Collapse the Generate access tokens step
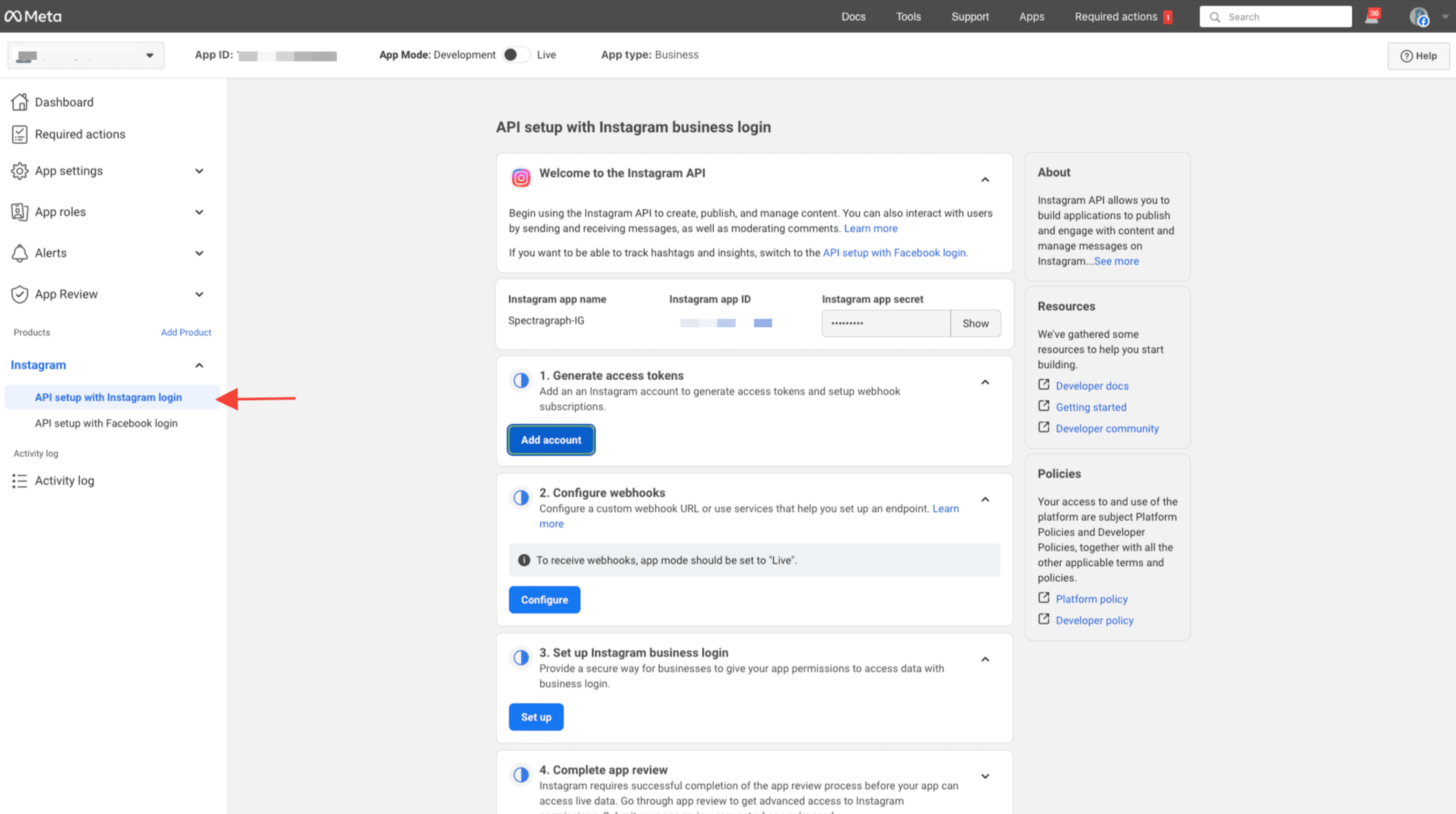Image resolution: width=1456 pixels, height=814 pixels. click(x=985, y=382)
